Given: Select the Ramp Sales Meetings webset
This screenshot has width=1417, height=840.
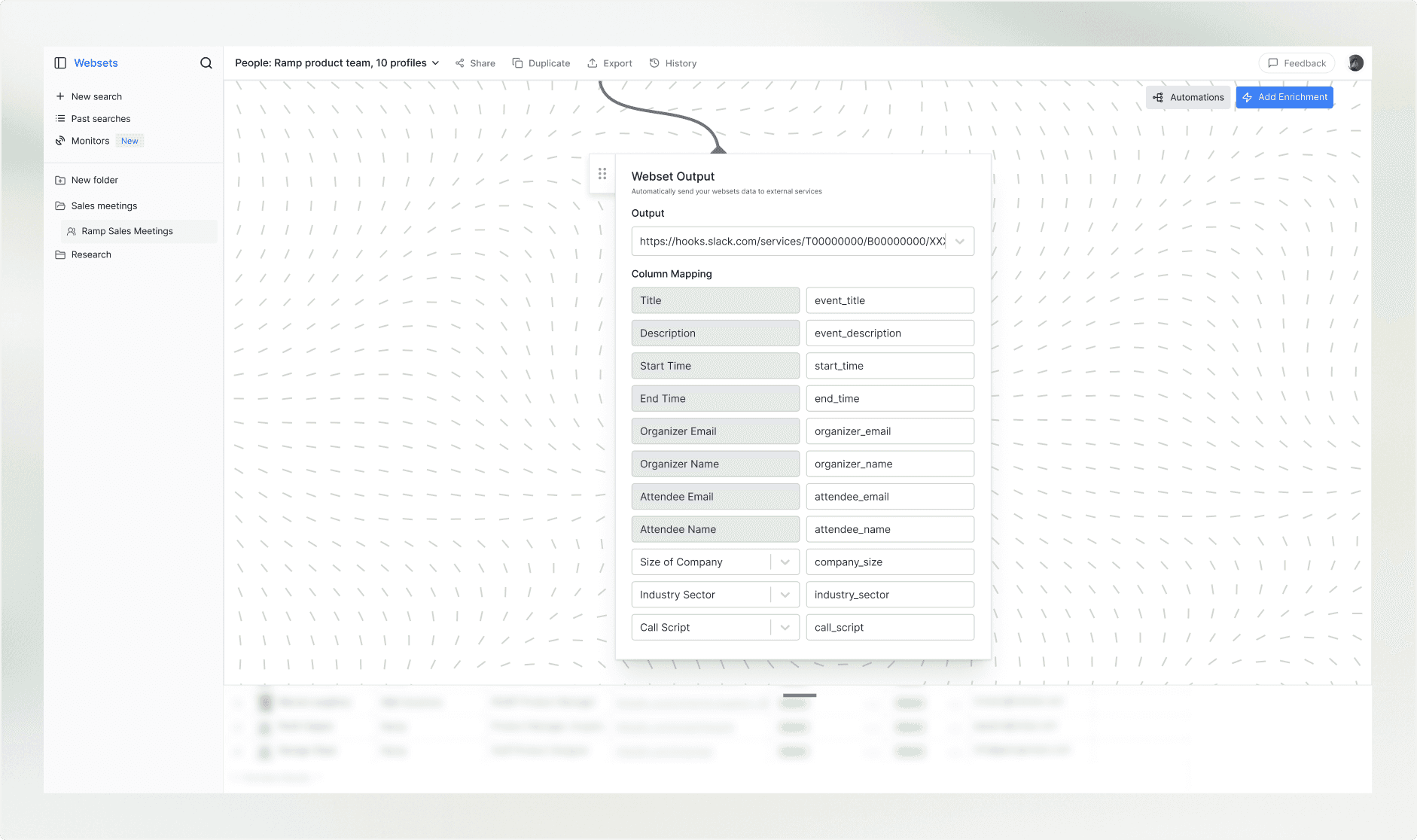Looking at the screenshot, I should click(139, 232).
